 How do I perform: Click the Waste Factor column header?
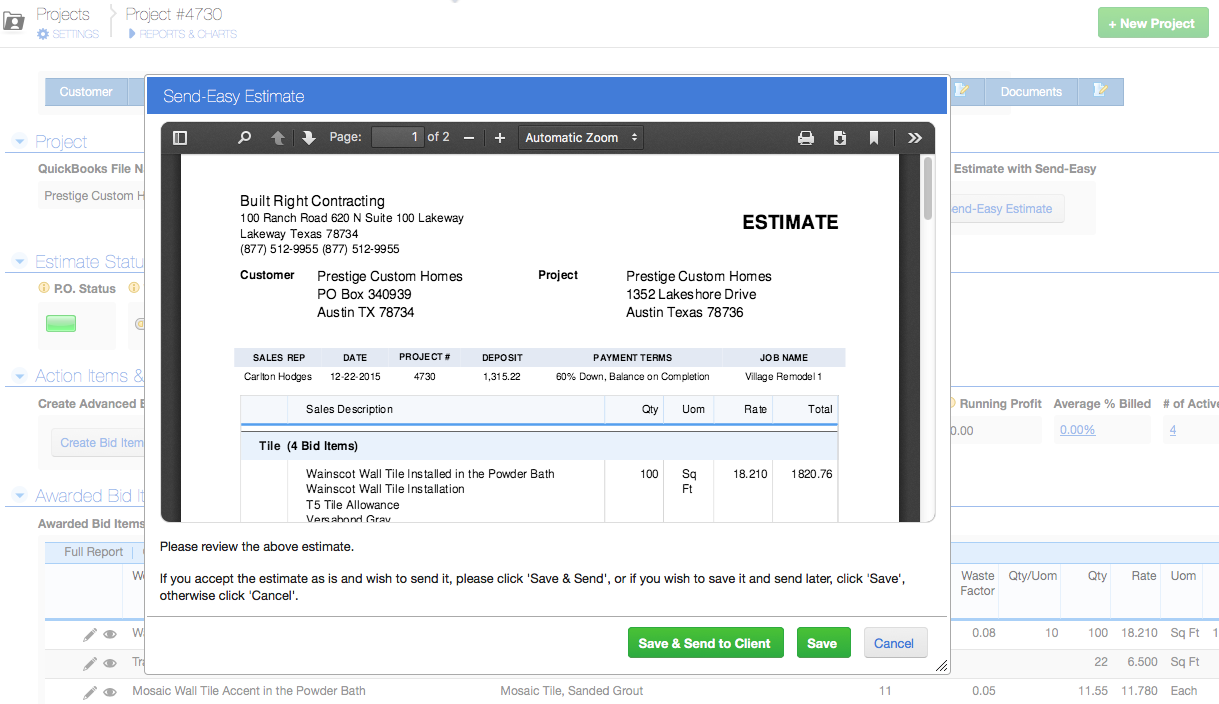[x=977, y=583]
